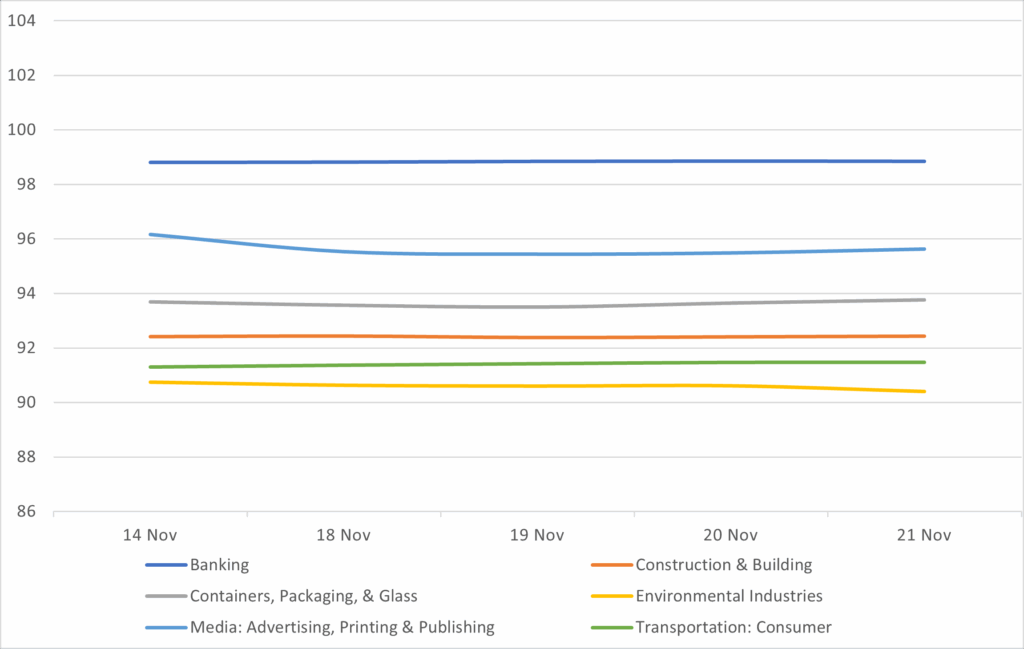The height and width of the screenshot is (649, 1024).
Task: Select the 19 Nov axis label
Action: 537,535
